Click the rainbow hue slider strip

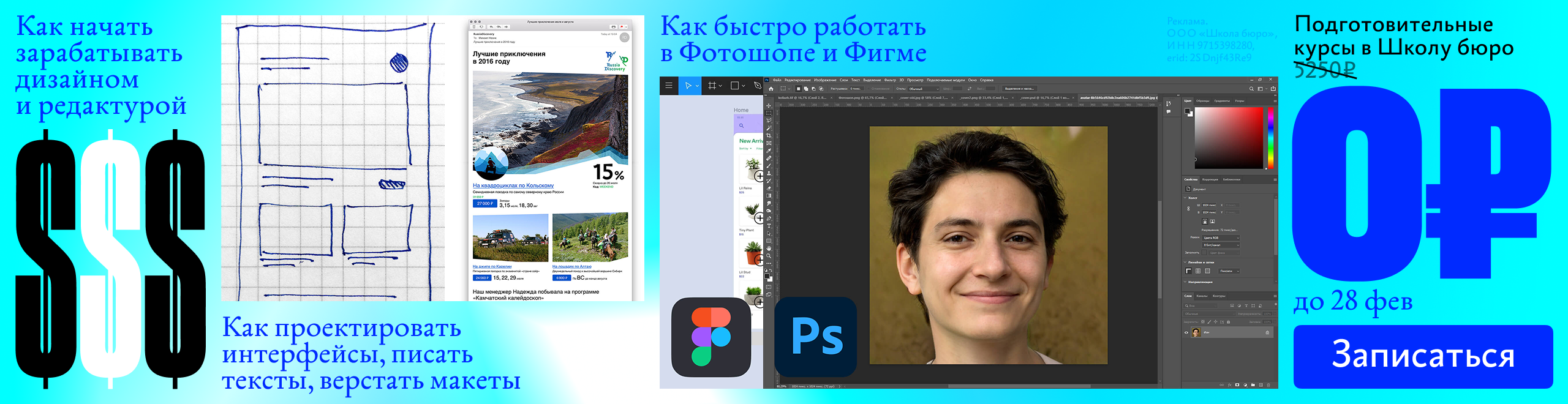1270,138
